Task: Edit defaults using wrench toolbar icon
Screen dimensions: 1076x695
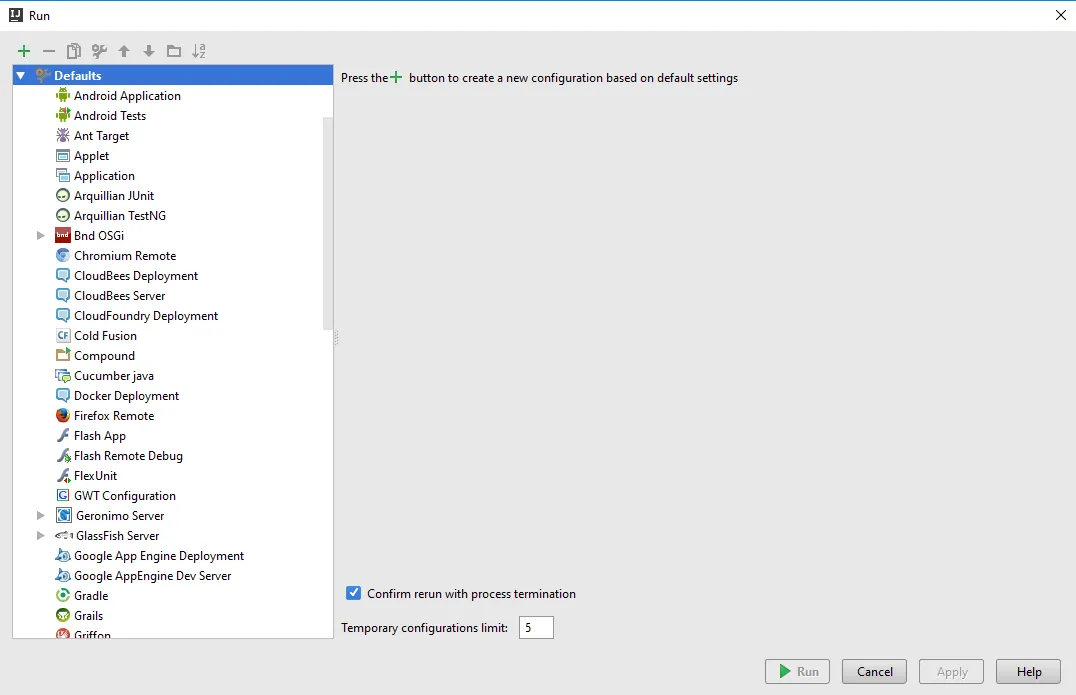Action: coord(99,51)
